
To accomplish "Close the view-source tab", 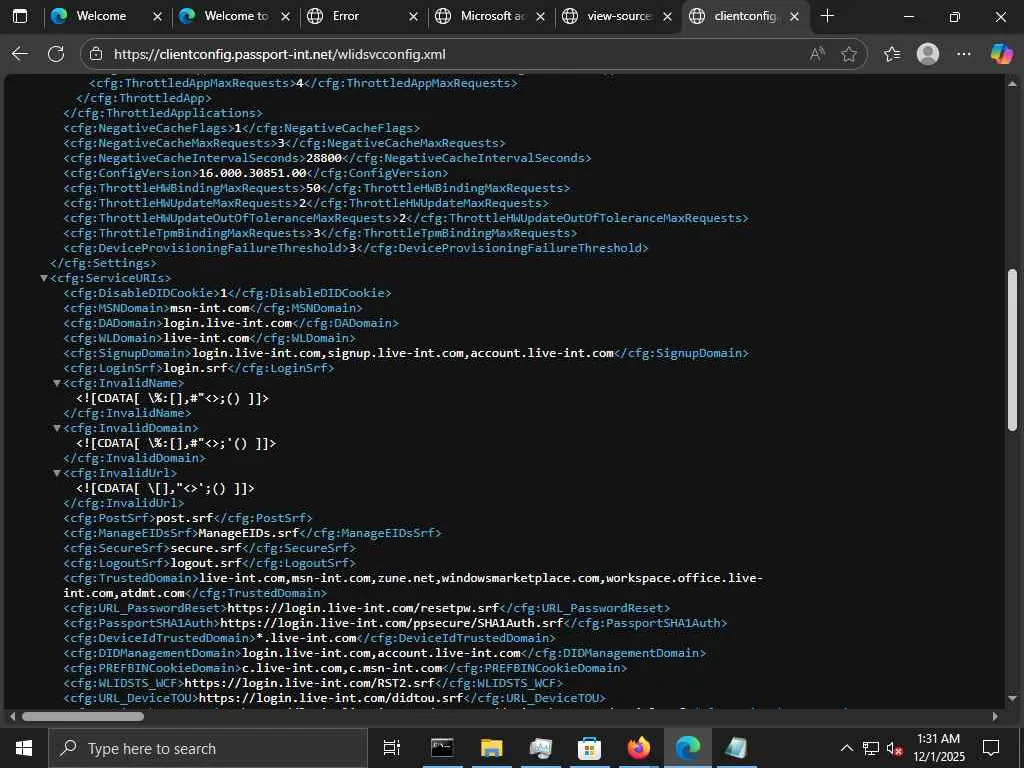I will pyautogui.click(x=667, y=16).
